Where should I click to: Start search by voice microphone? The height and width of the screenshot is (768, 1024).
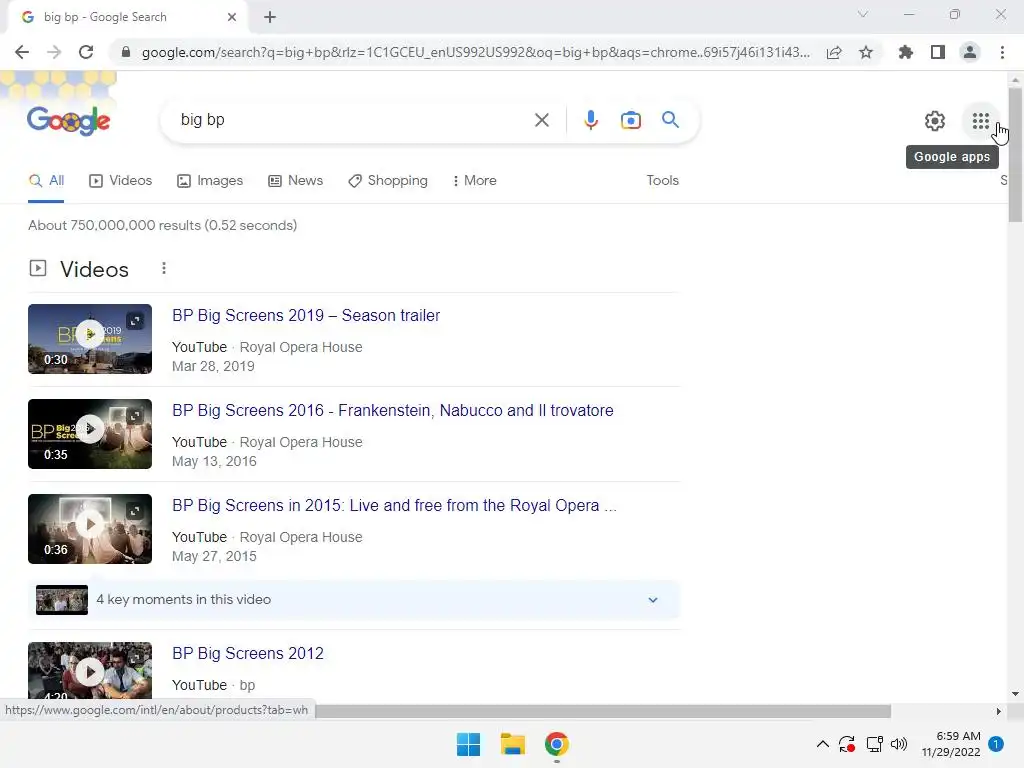pyautogui.click(x=590, y=120)
